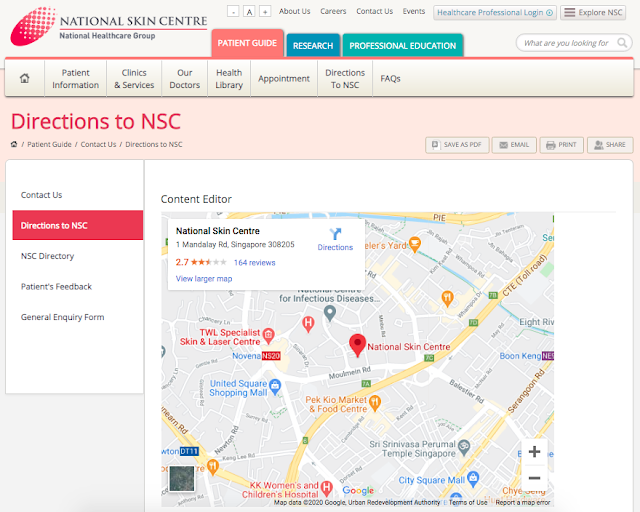Viewport: 640px width, 512px height.
Task: Click Terms of Use map link
Action: point(468,503)
